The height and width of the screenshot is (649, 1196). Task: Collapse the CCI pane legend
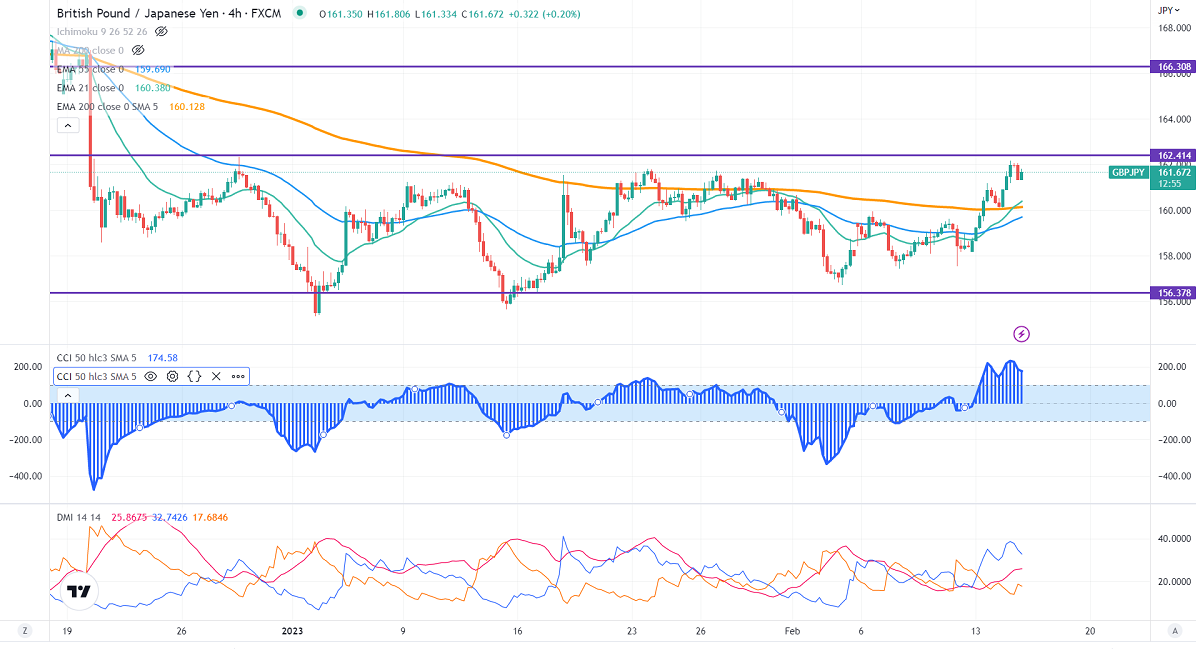point(67,396)
